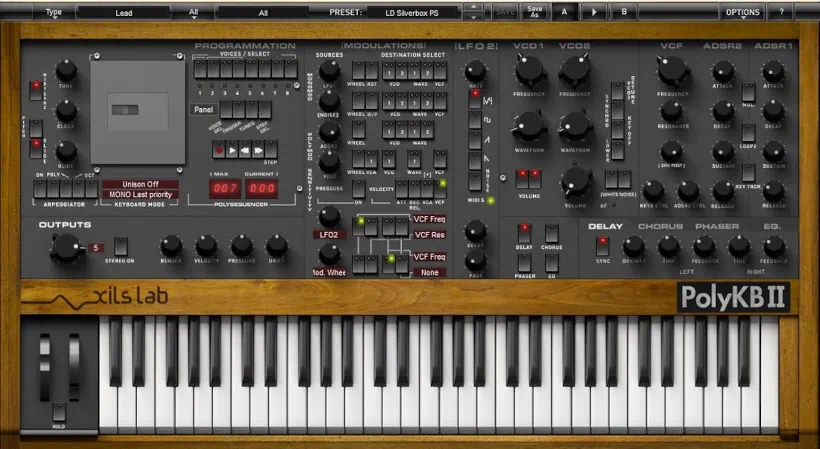
Task: Select the LFO2 square waveform switch
Action: click(475, 120)
